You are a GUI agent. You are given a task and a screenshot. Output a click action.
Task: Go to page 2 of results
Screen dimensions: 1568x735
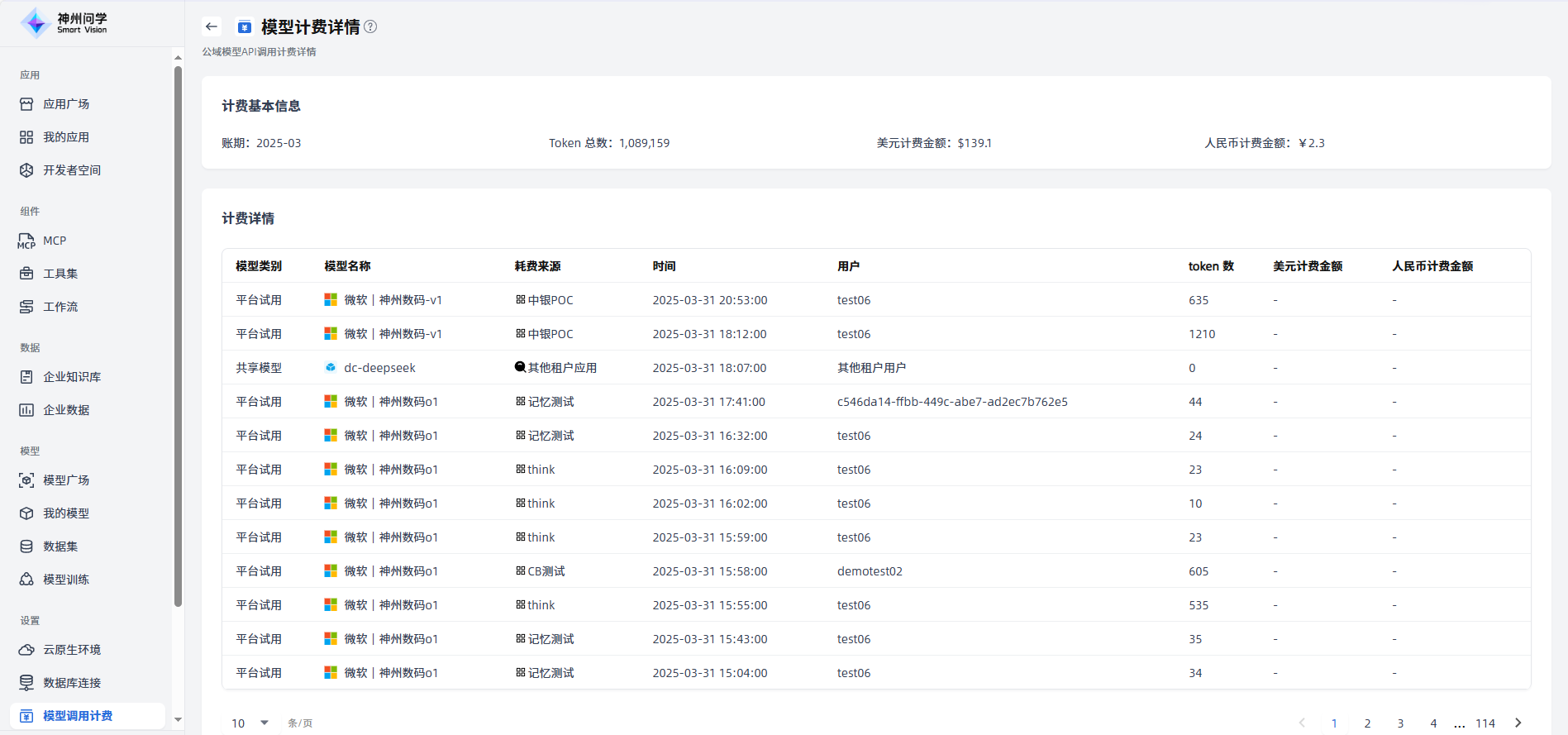1367,723
